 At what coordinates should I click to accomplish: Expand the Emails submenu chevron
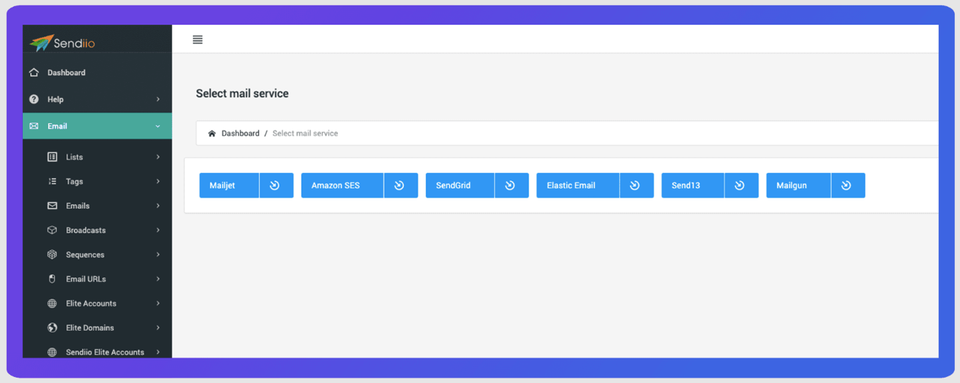[x=158, y=206]
